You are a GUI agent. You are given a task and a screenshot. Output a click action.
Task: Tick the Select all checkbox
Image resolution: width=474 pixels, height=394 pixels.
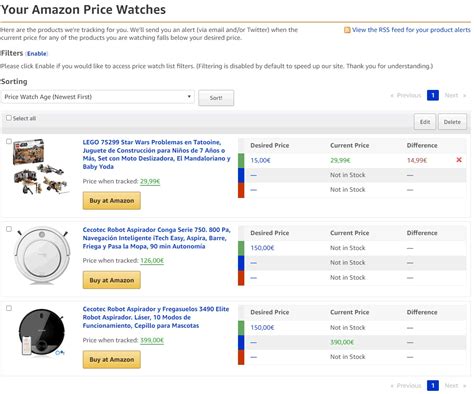tap(9, 118)
